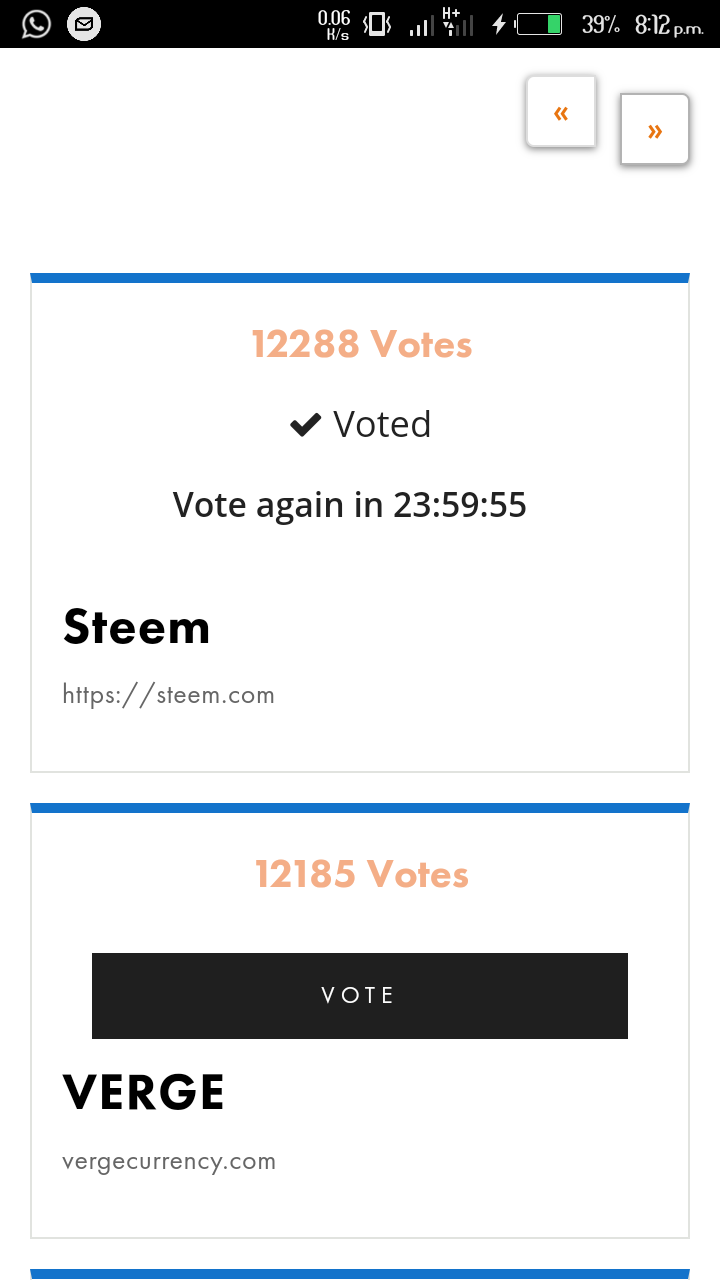
Task: Open the WhatsApp notification icon
Action: tap(36, 24)
